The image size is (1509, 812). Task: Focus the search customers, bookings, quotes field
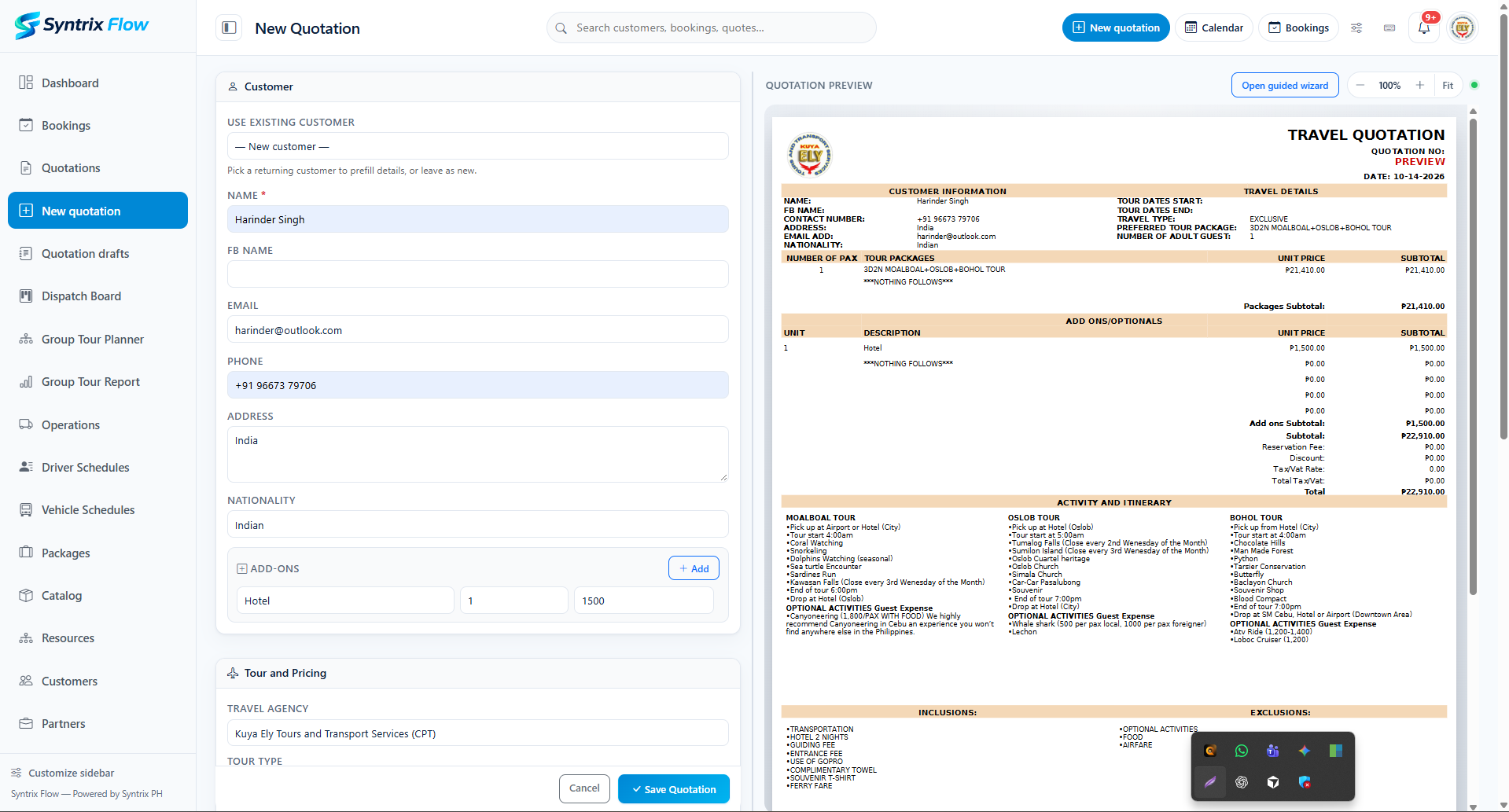point(711,28)
